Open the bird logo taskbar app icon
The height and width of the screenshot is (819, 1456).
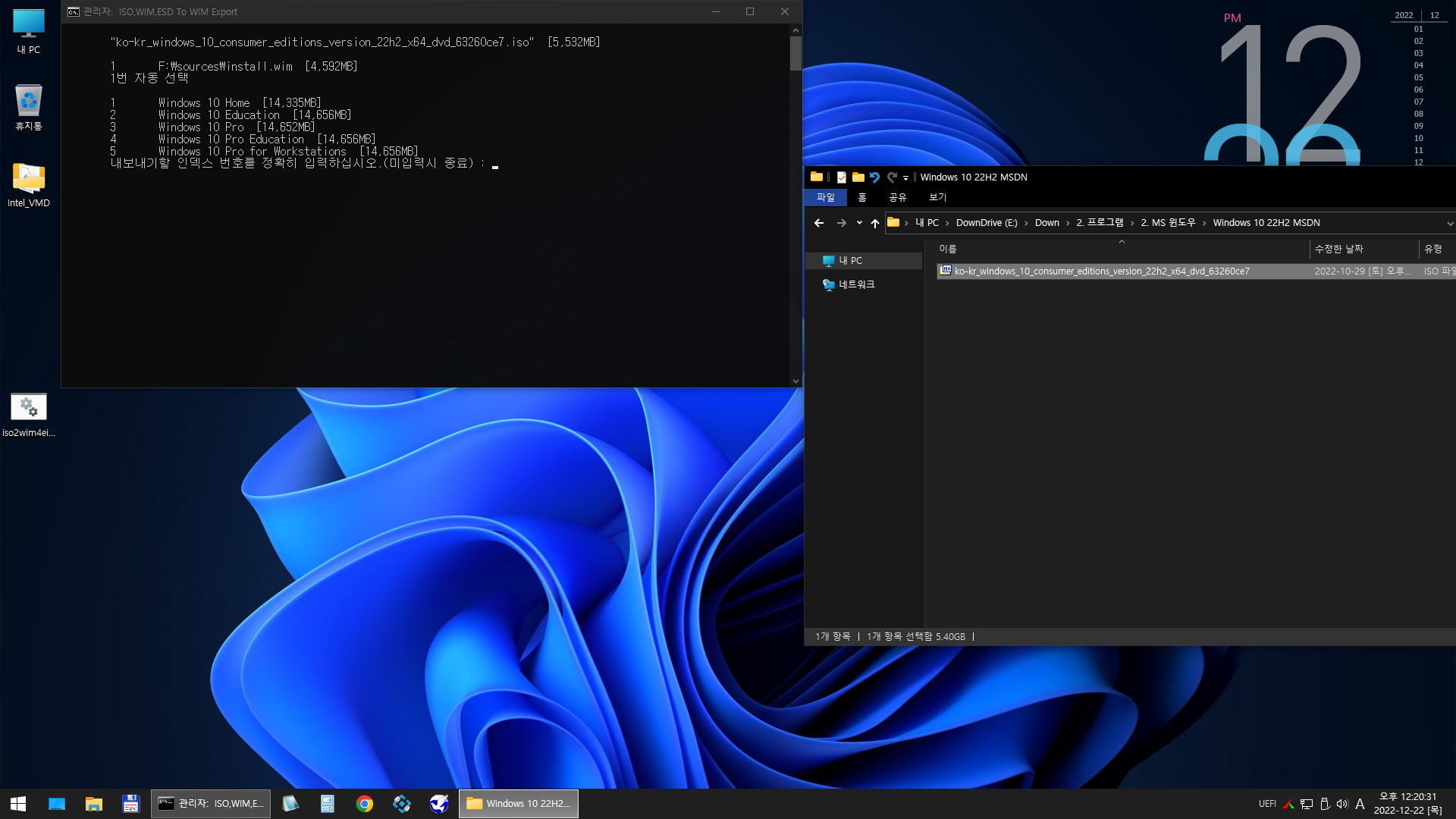(x=439, y=804)
